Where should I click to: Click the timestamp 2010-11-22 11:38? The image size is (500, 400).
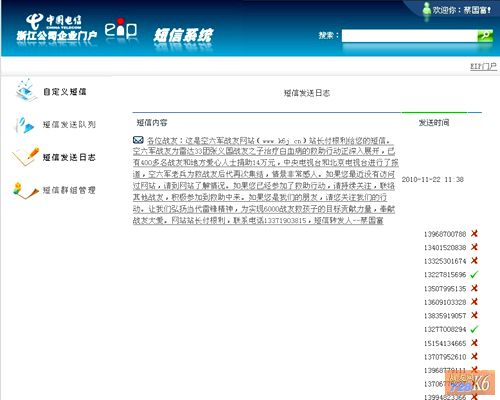pyautogui.click(x=433, y=180)
